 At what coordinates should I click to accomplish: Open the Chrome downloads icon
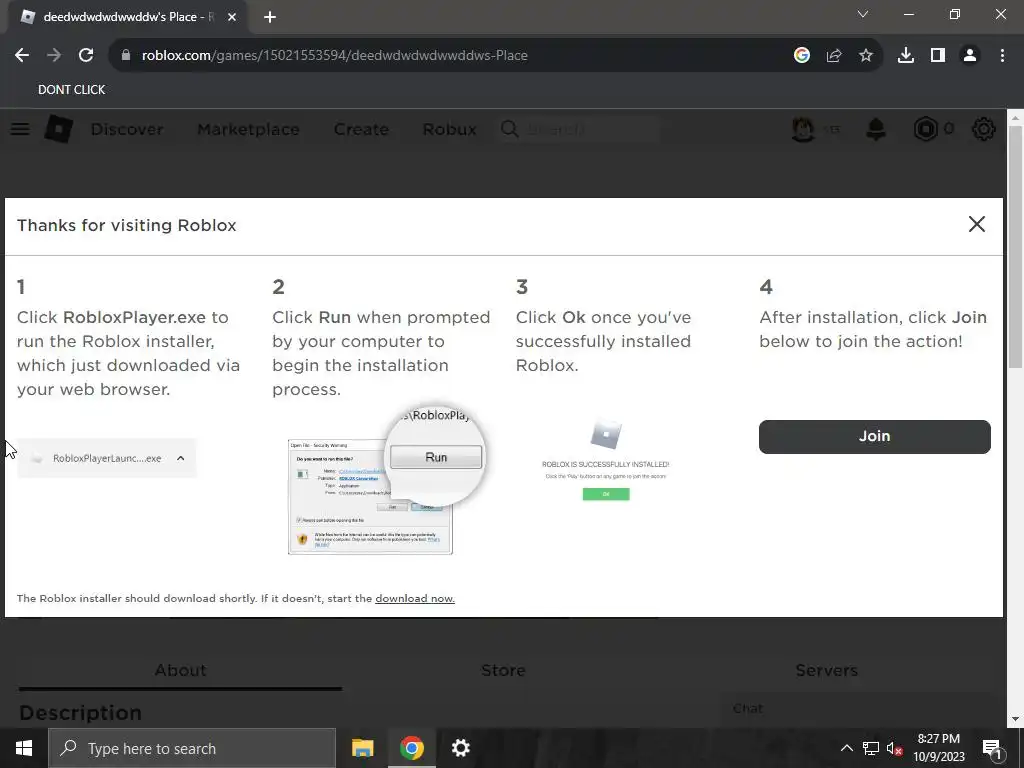point(906,56)
